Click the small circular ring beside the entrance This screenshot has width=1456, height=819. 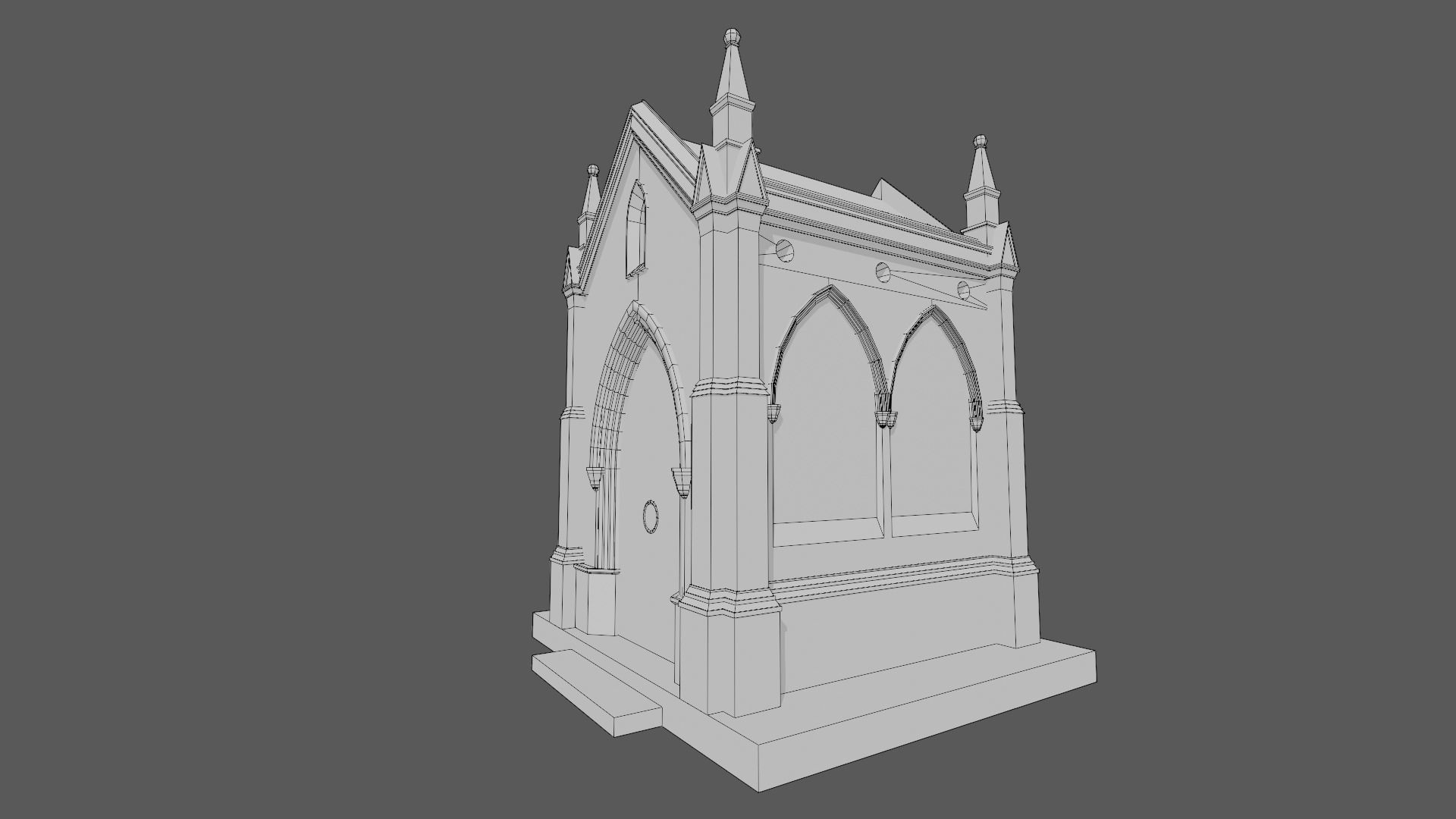651,518
